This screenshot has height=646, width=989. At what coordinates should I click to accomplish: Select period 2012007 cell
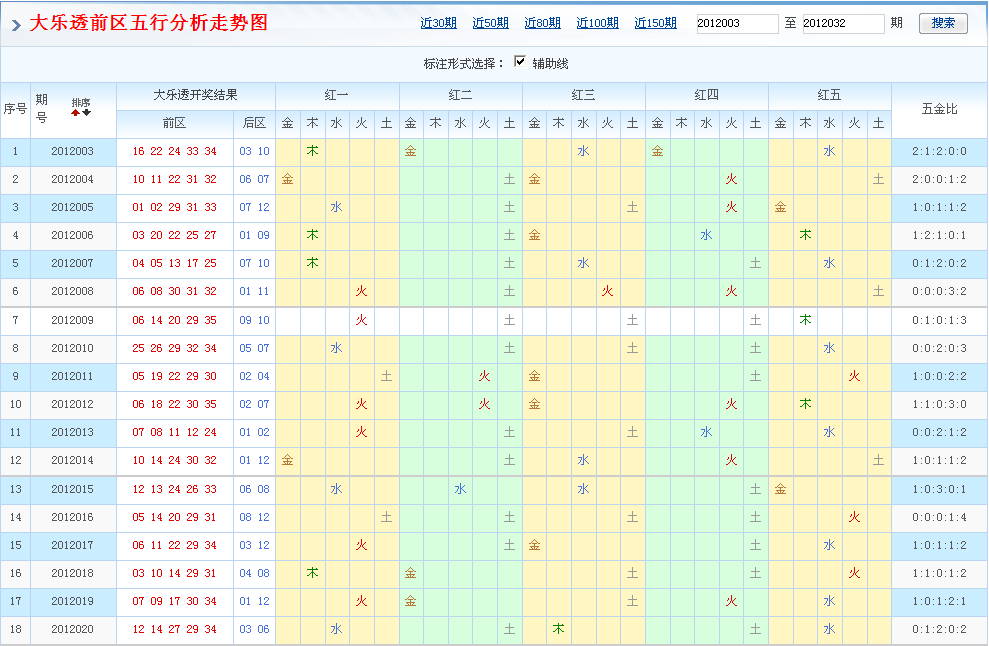click(x=73, y=263)
